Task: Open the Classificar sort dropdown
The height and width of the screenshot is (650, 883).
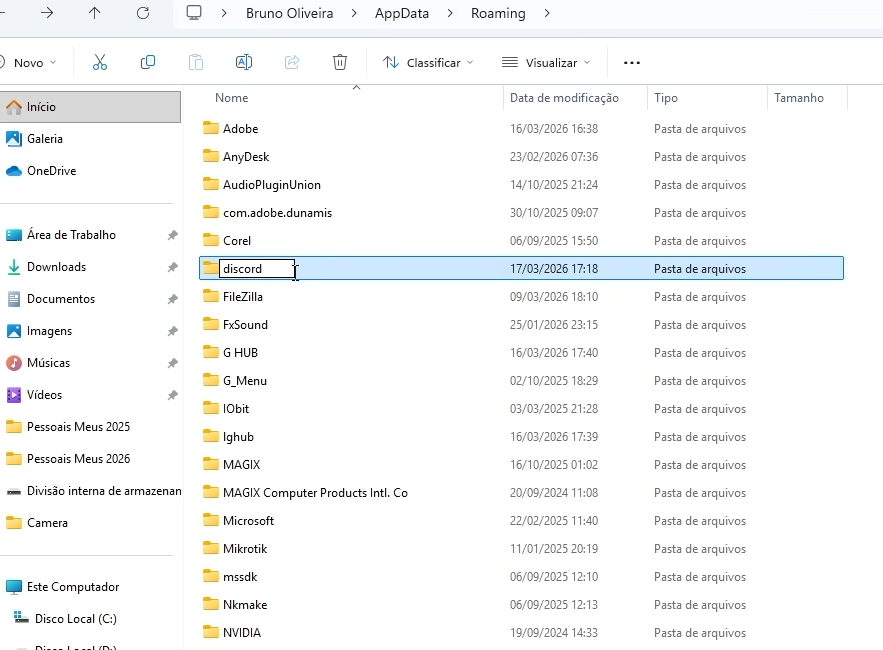Action: click(x=428, y=63)
